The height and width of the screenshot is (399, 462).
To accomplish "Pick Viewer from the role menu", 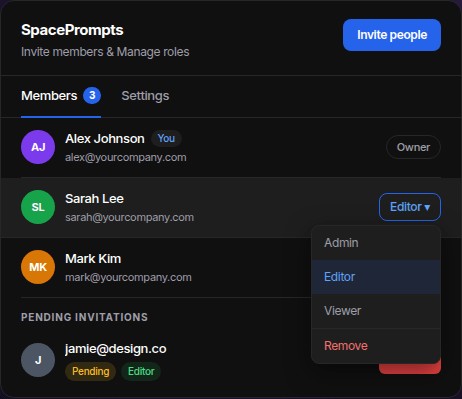I will point(376,311).
